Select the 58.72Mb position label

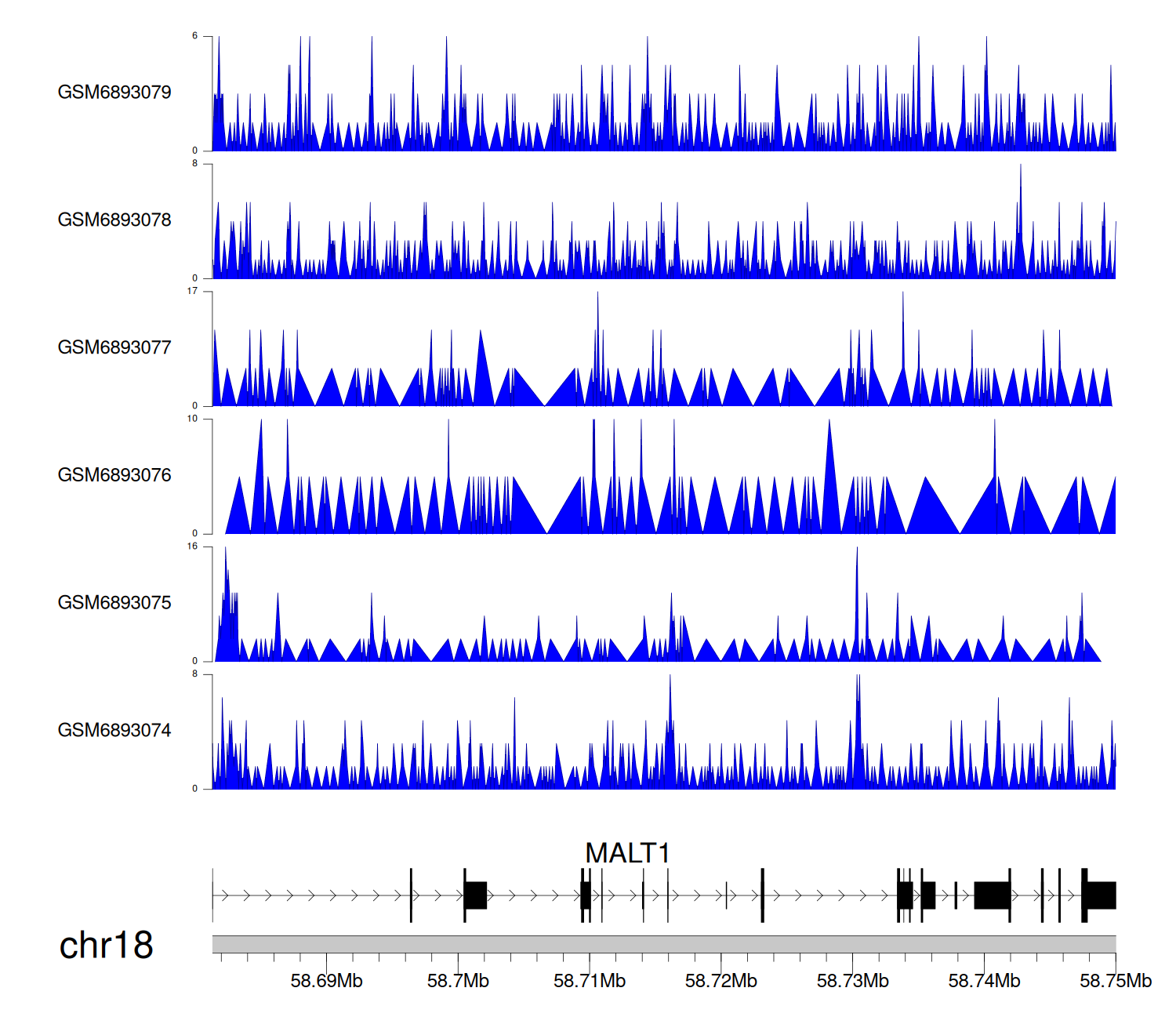click(x=720, y=981)
